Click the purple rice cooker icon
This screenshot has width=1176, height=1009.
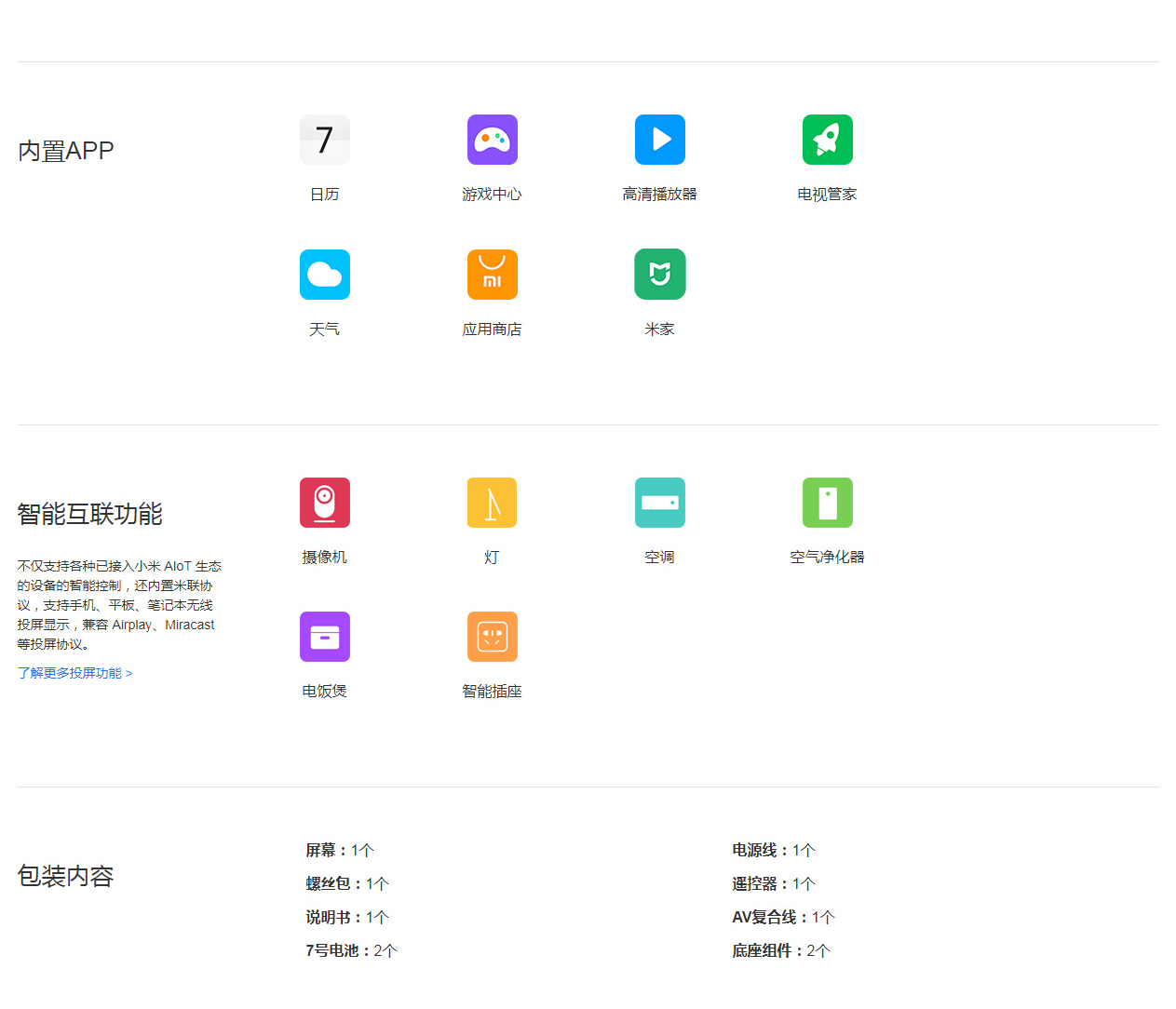click(x=324, y=637)
